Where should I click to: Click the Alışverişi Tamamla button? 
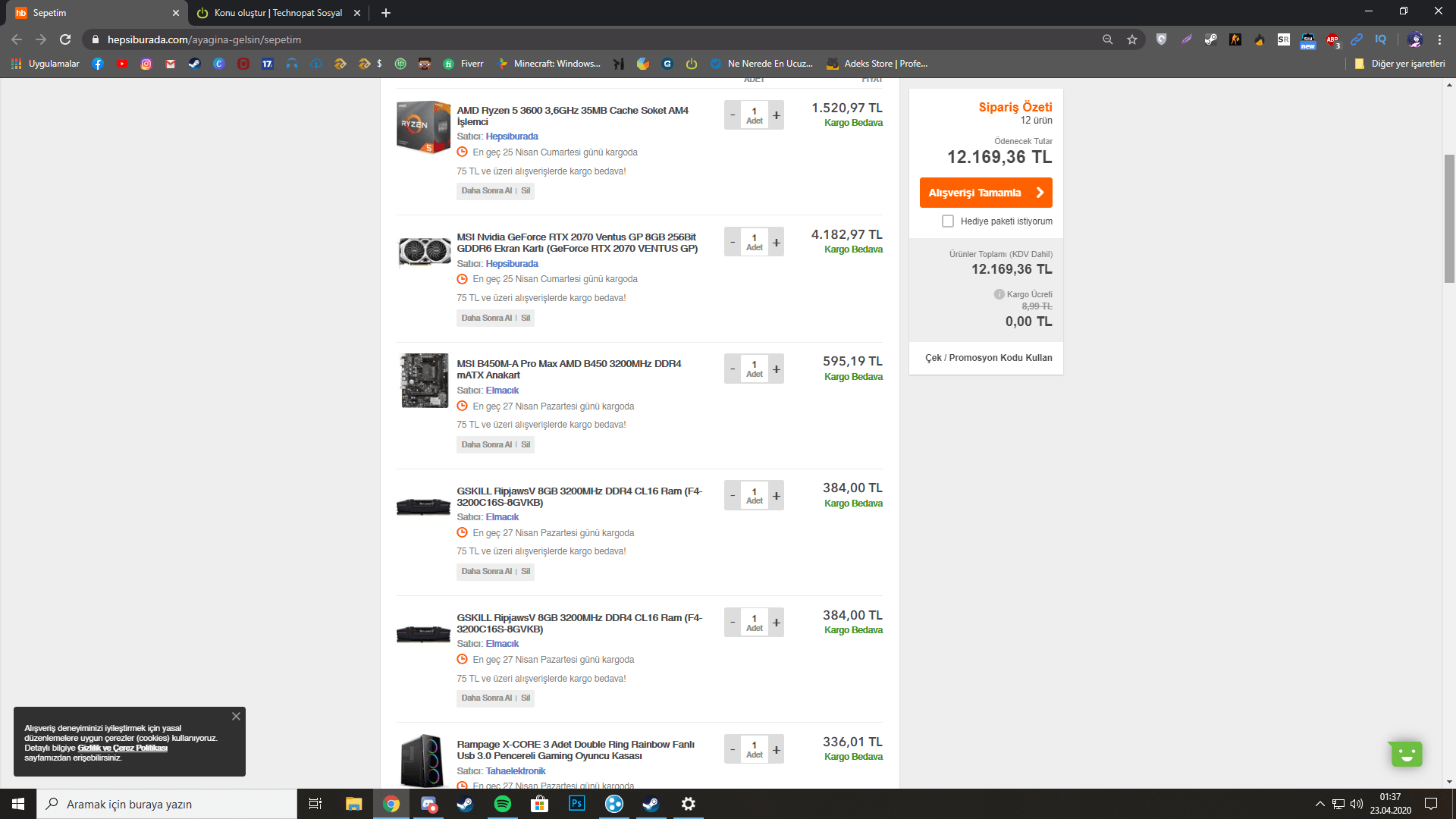pyautogui.click(x=985, y=193)
